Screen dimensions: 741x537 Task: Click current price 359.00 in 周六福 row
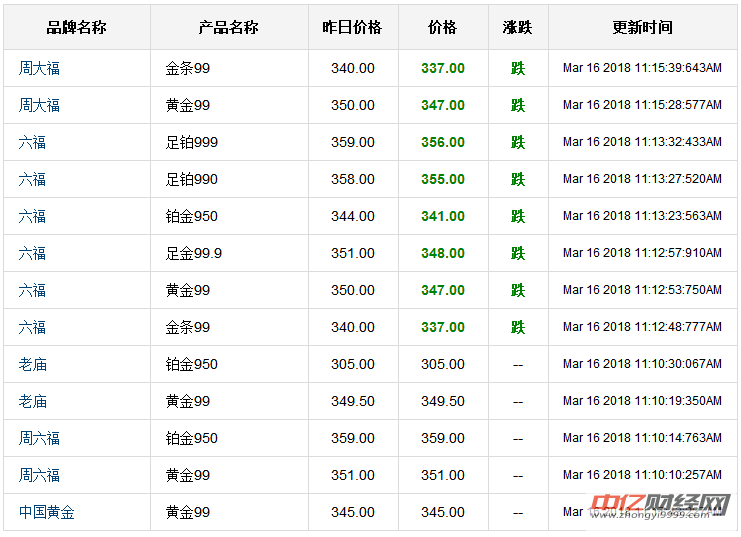click(443, 438)
